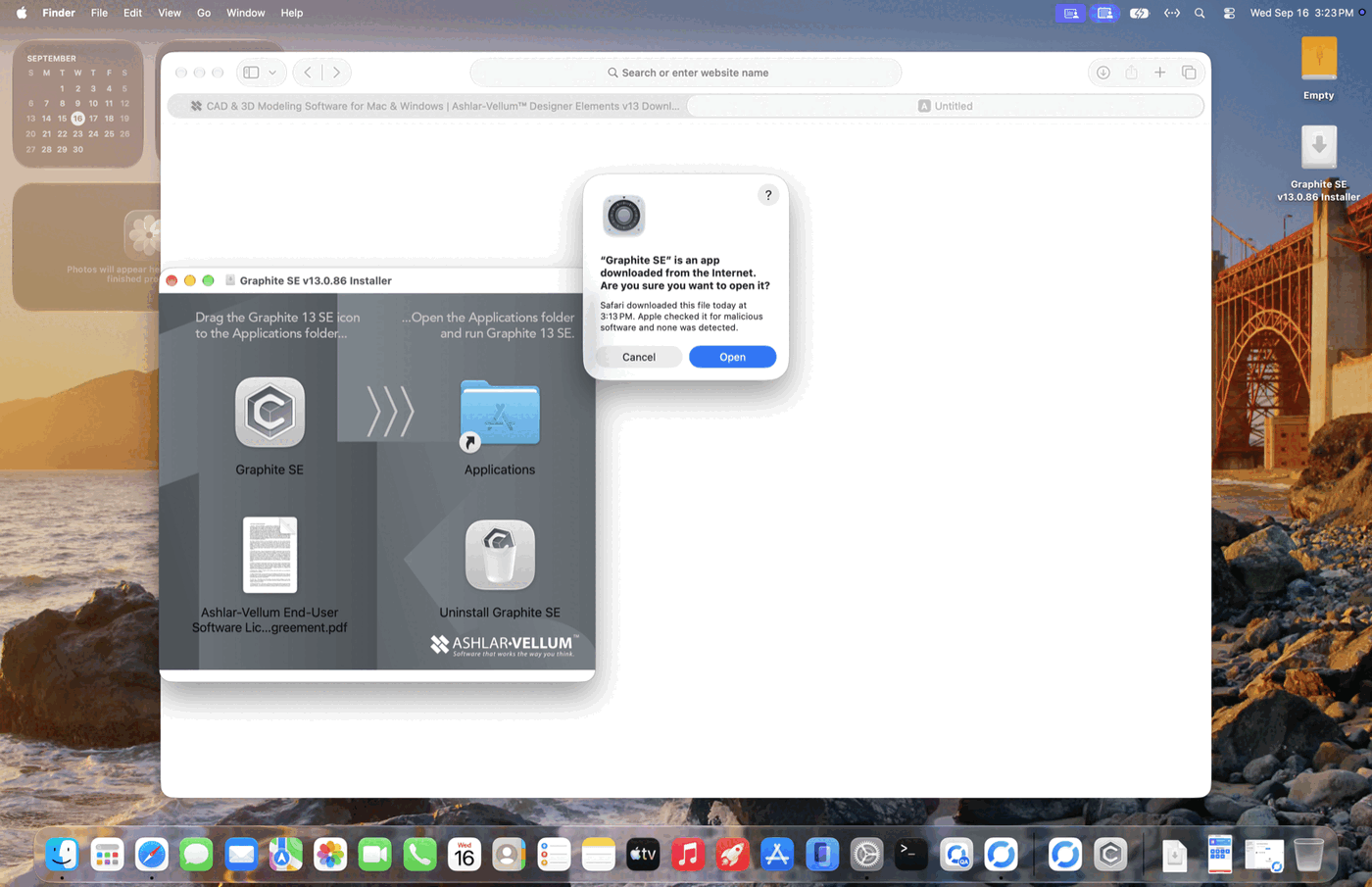Viewport: 1372px width, 887px height.
Task: Open Apple TV from the Dock
Action: 643,855
